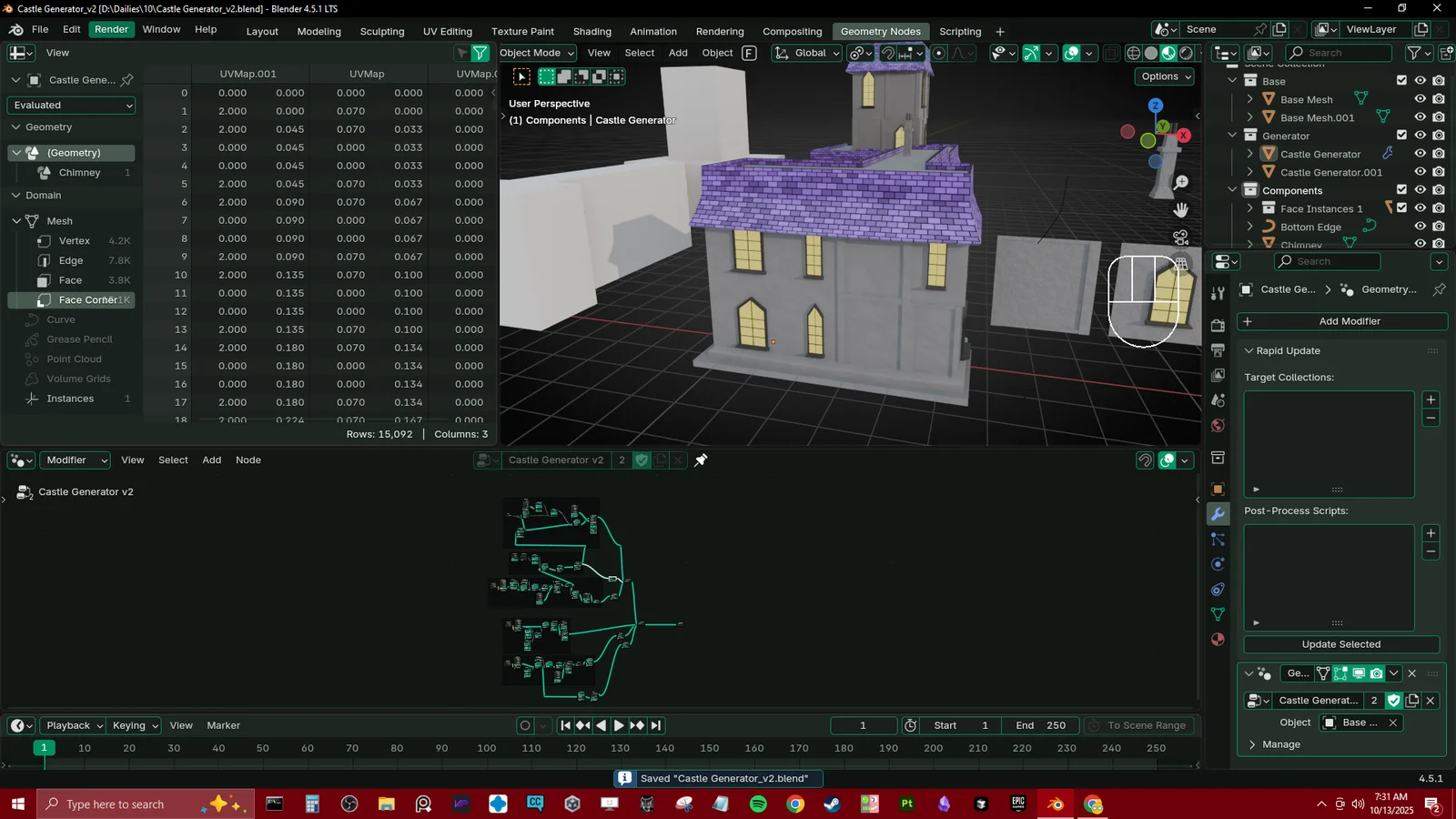The width and height of the screenshot is (1456, 819).
Task: Hide Castle Generator object in the outliner
Action: point(1420,154)
